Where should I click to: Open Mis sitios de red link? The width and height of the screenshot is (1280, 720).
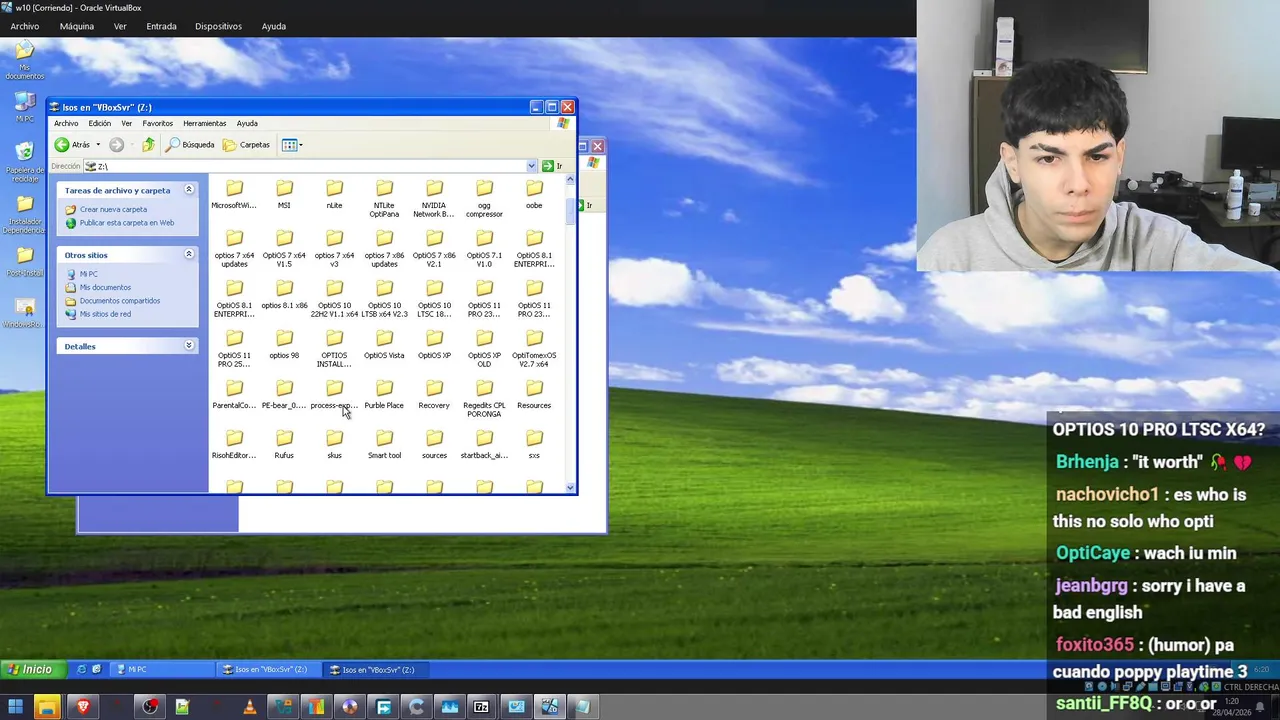105,314
